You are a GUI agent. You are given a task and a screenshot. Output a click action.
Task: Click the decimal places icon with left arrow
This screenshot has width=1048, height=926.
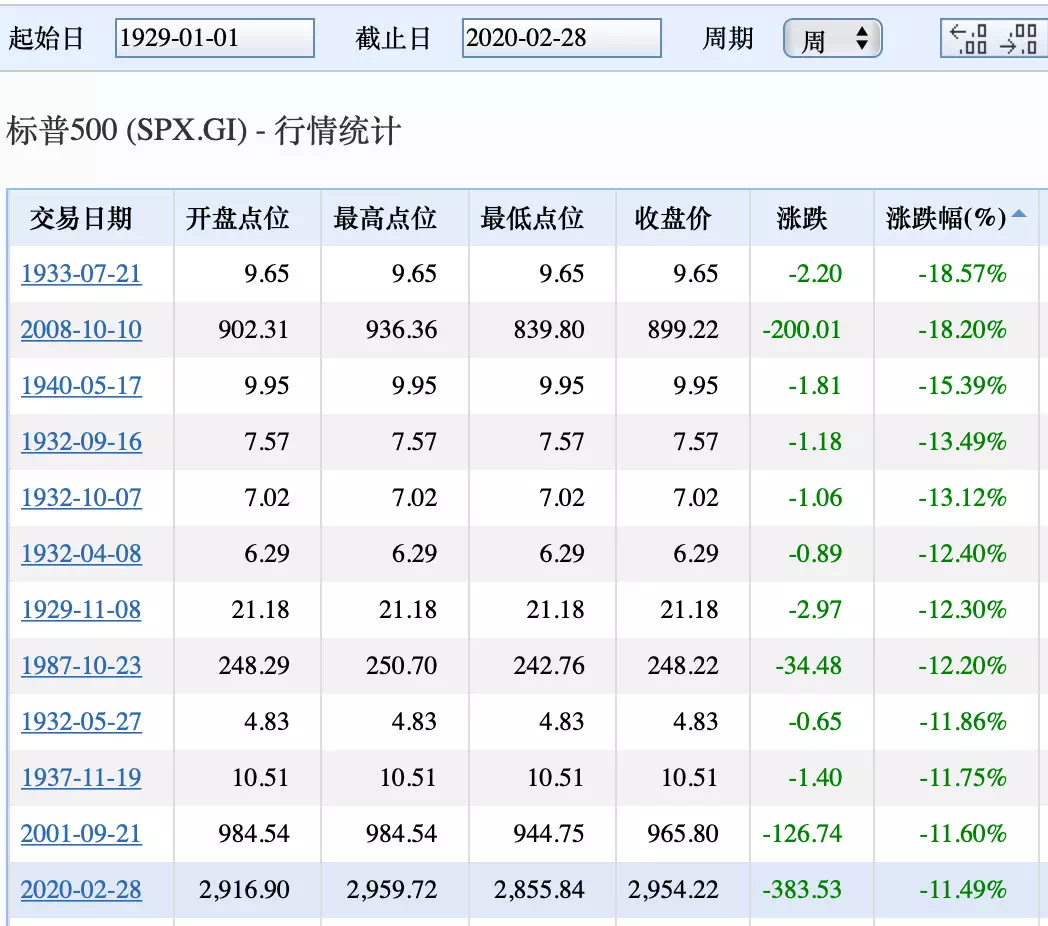pyautogui.click(x=968, y=39)
